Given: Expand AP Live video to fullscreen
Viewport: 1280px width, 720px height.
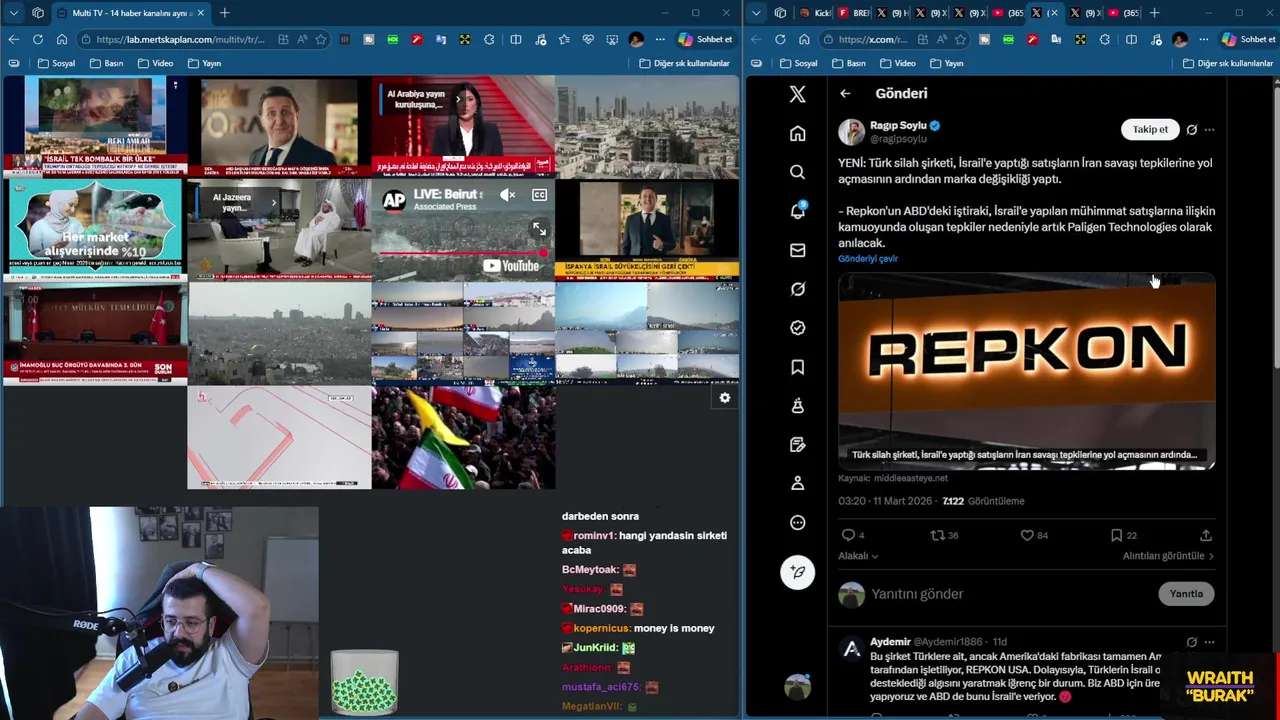Looking at the screenshot, I should 539,229.
